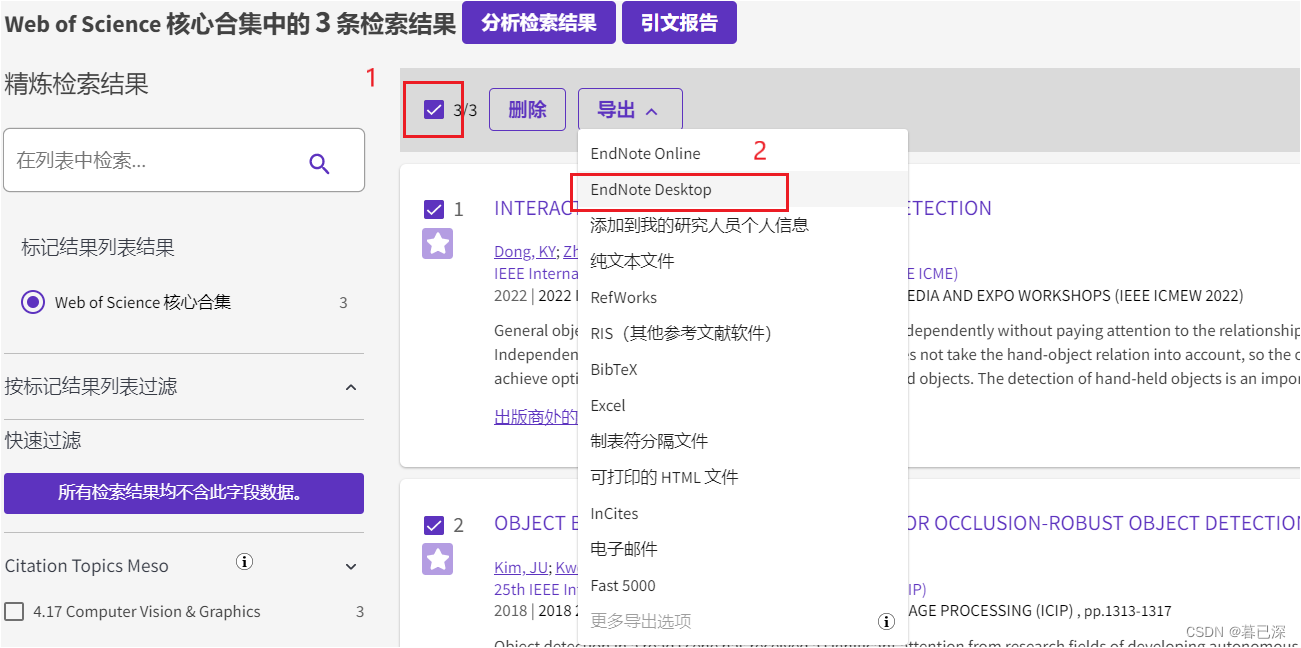Export as BibTeX

click(743, 369)
